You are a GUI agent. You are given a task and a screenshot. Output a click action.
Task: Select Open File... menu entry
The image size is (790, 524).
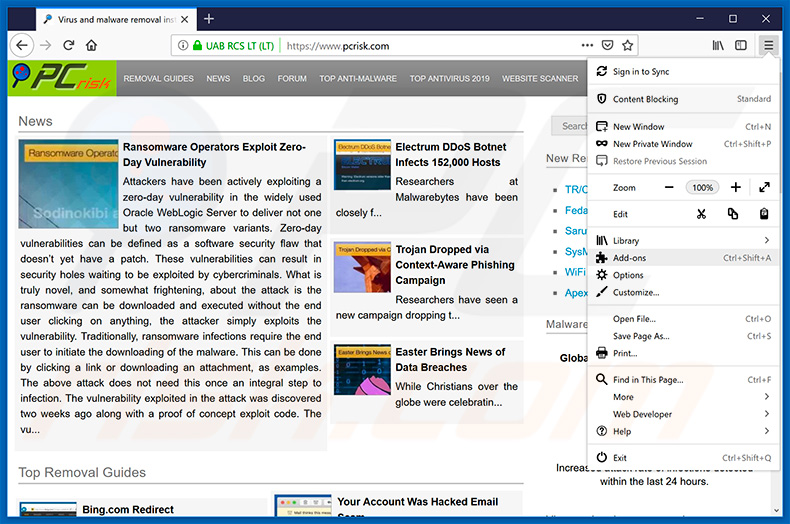pos(683,319)
